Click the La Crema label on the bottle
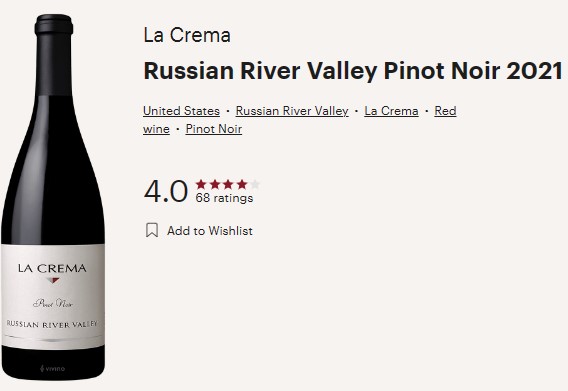This screenshot has height=391, width=568. click(52, 269)
